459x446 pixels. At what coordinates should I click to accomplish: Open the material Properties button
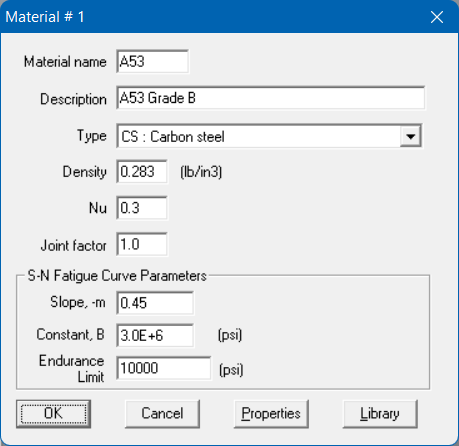click(x=271, y=414)
